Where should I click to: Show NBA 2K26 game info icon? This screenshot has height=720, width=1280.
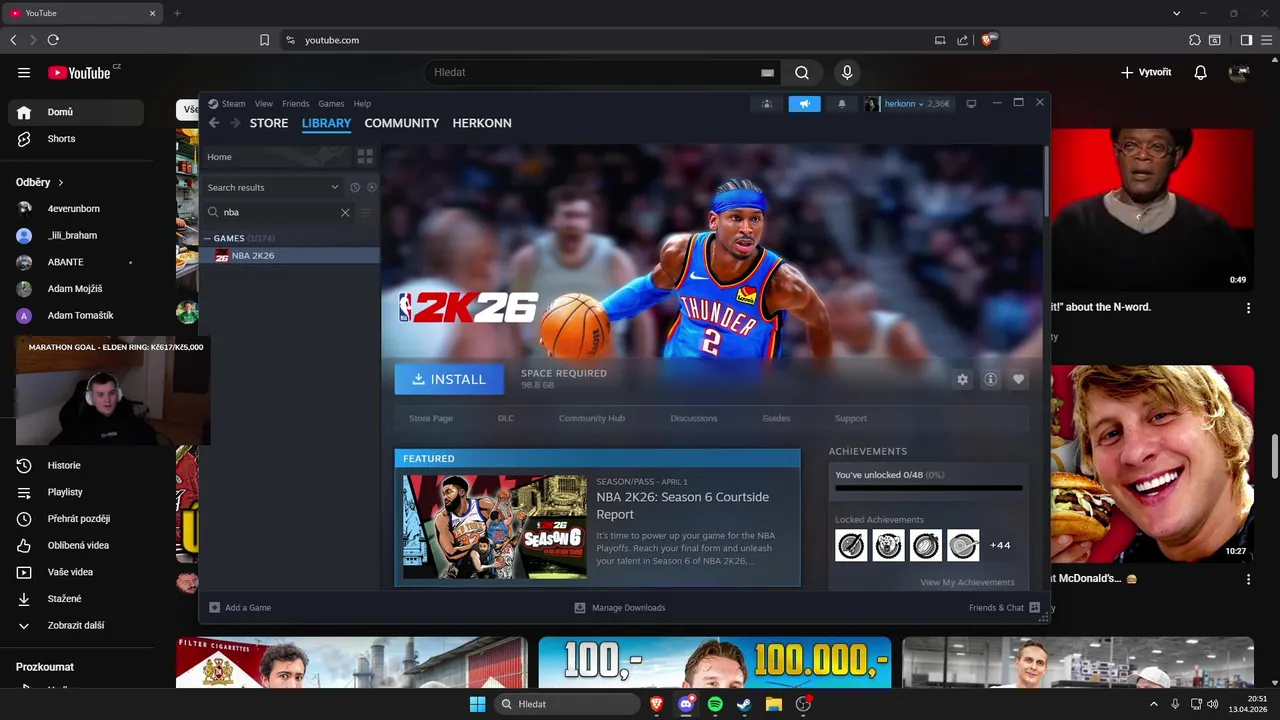(990, 380)
